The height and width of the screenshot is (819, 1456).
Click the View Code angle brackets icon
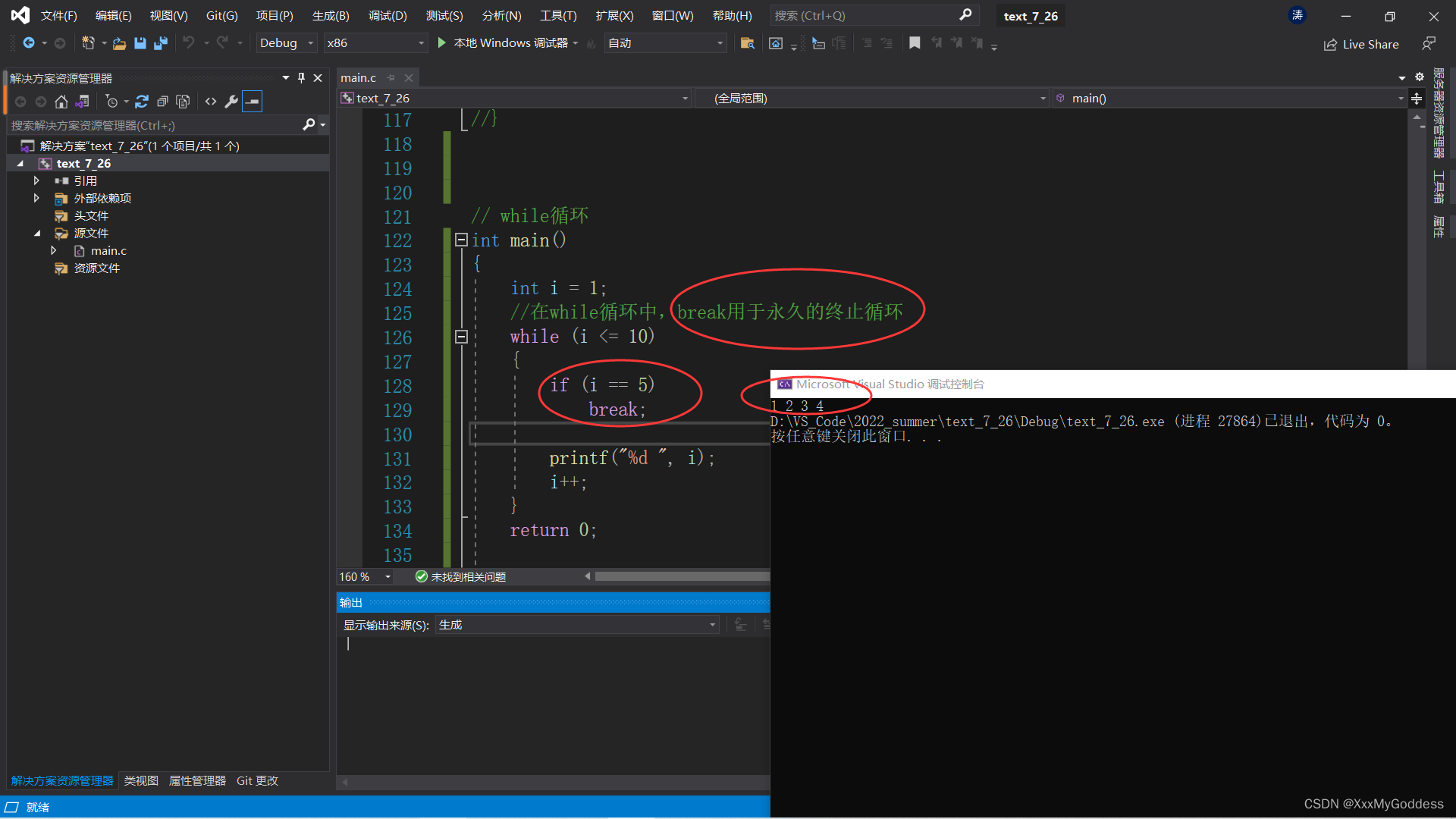click(x=211, y=102)
